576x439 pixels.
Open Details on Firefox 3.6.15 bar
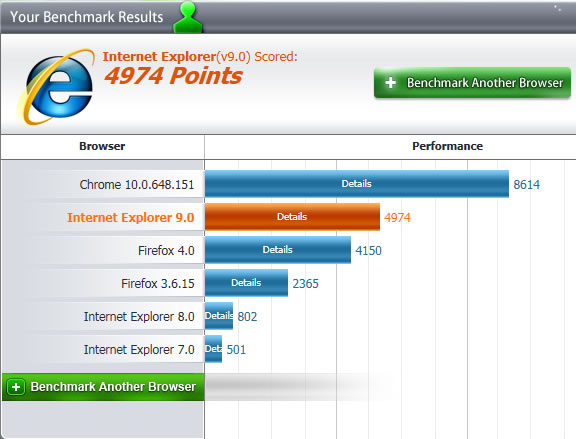point(246,283)
